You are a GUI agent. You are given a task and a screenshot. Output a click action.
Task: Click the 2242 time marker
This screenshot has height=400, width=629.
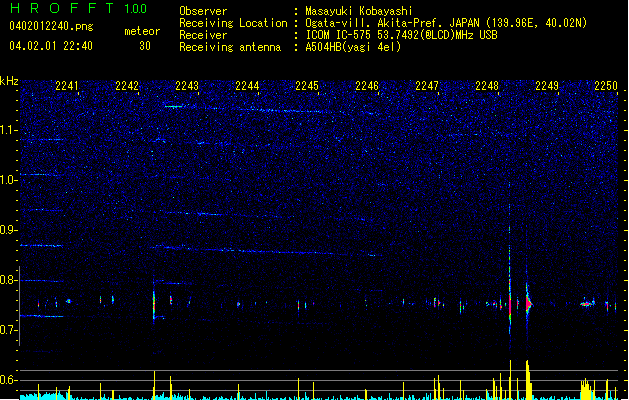tap(127, 85)
